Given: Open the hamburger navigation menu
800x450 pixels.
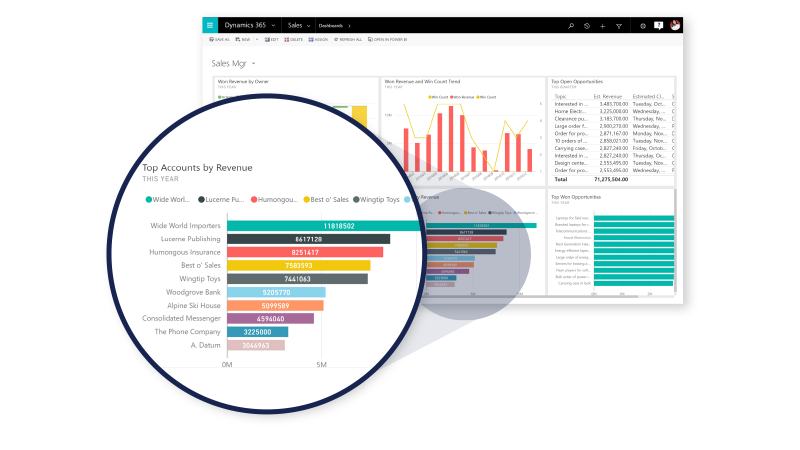Looking at the screenshot, I should (x=210, y=25).
